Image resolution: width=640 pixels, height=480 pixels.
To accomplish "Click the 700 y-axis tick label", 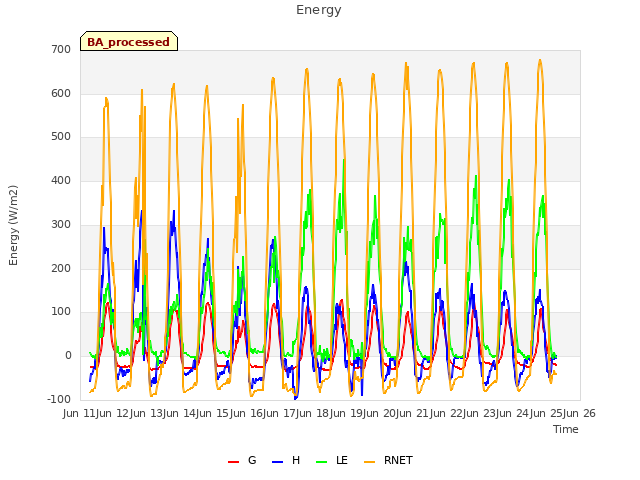I will click(x=61, y=49).
